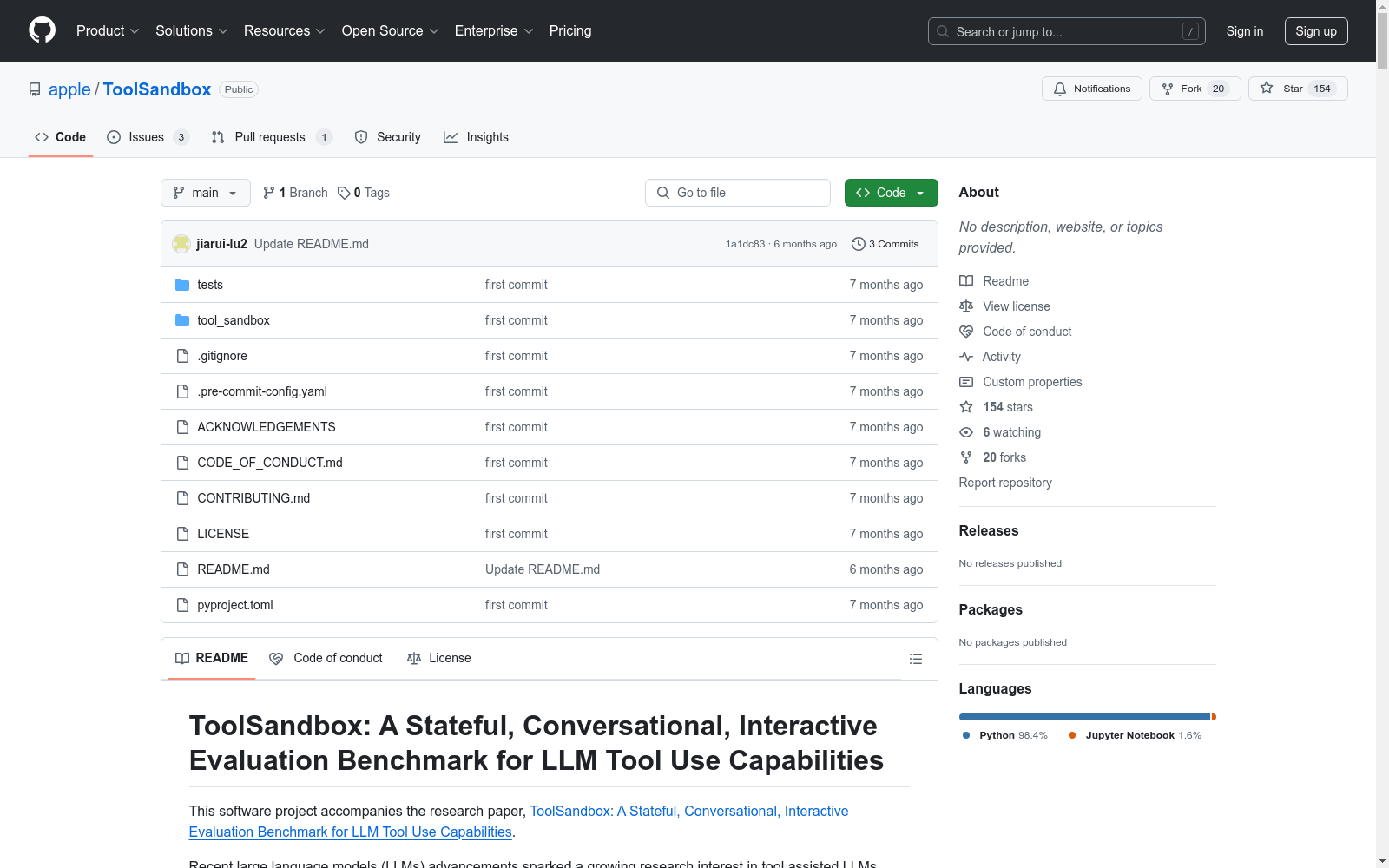Expand the Solutions menu
1389x868 pixels.
coord(192,30)
